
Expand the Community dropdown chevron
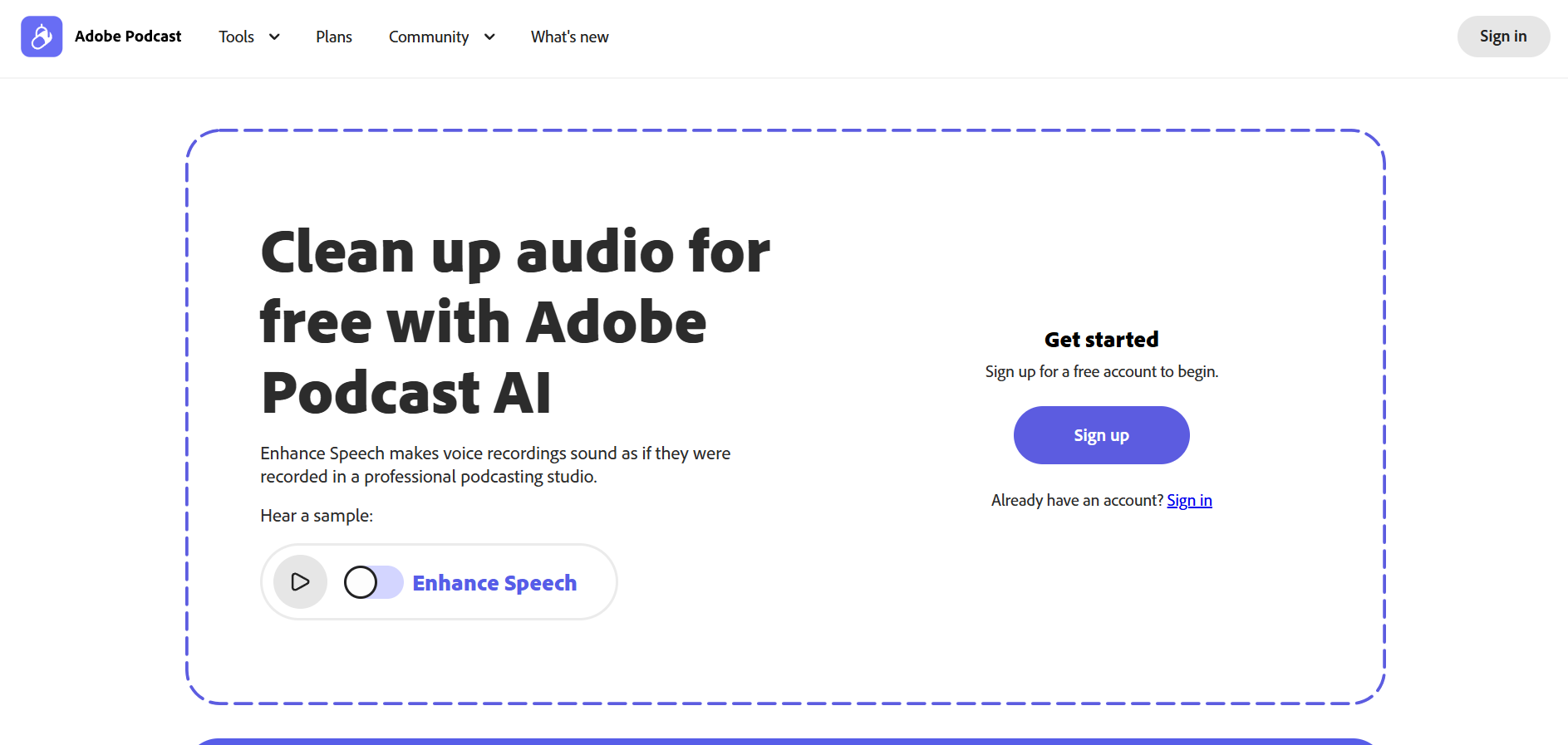489,37
